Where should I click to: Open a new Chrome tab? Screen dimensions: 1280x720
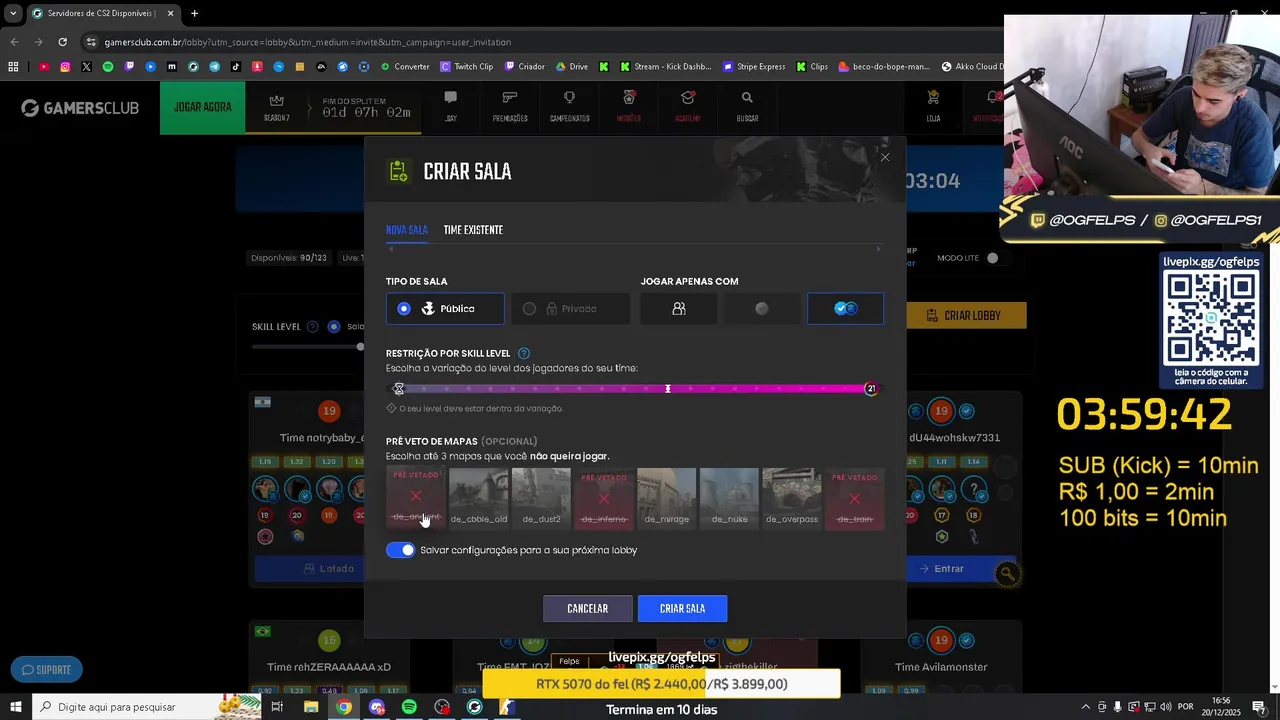(194, 14)
